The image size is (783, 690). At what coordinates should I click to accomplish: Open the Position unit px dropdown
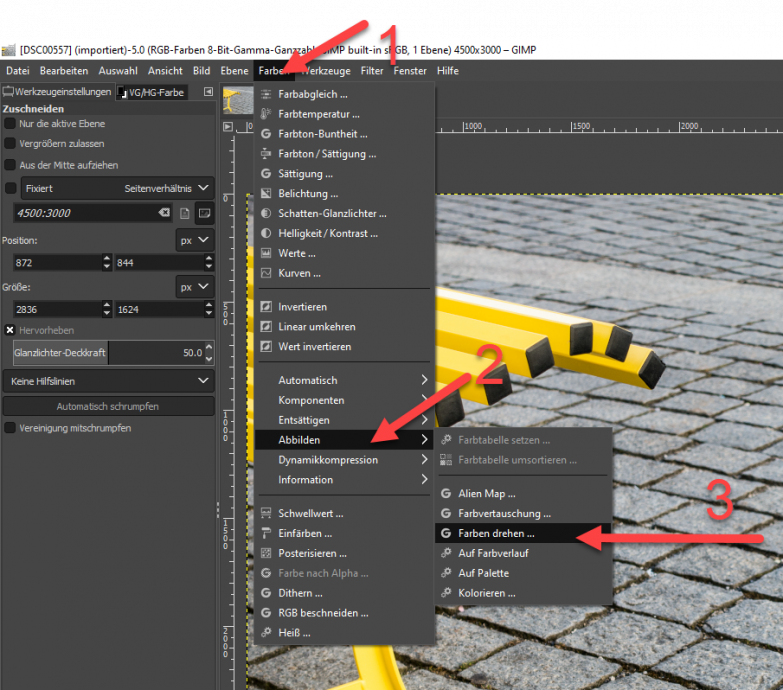click(x=194, y=240)
